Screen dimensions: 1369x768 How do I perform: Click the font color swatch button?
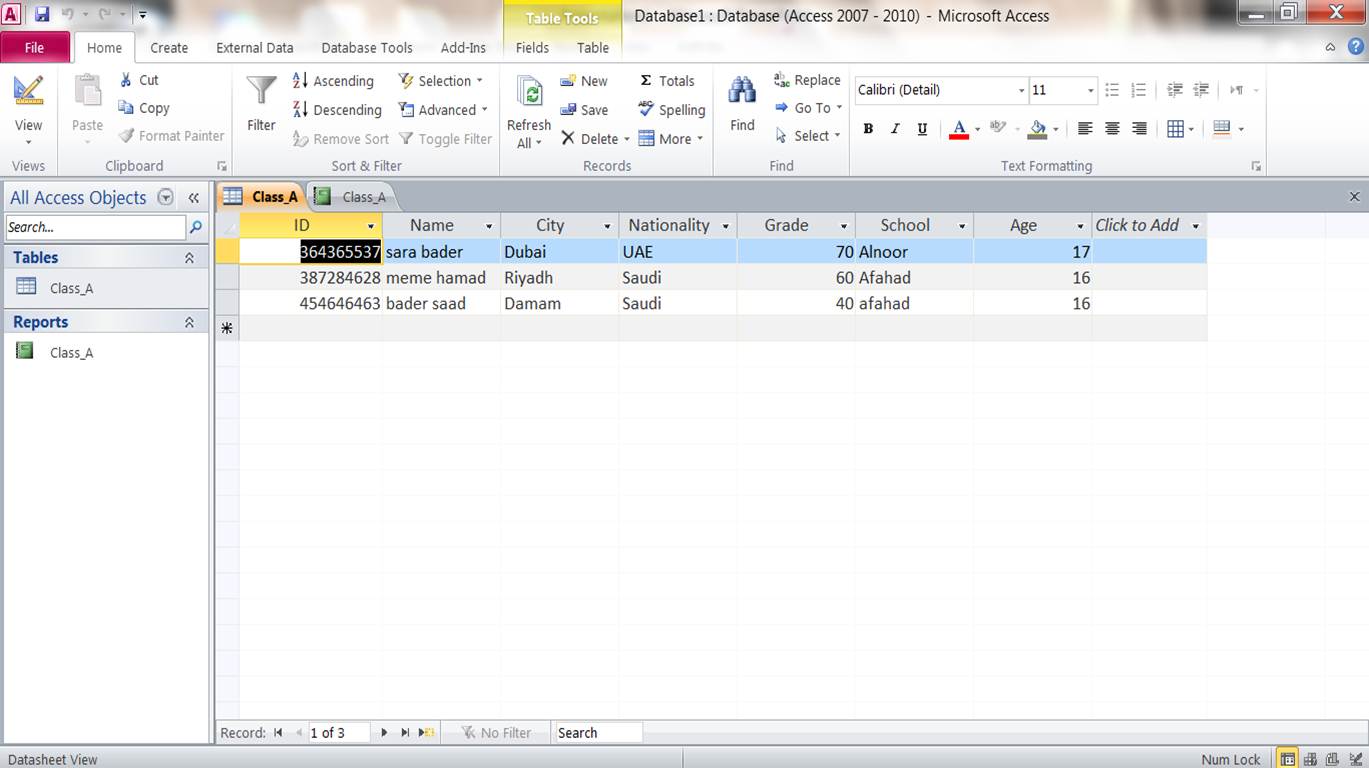[959, 129]
